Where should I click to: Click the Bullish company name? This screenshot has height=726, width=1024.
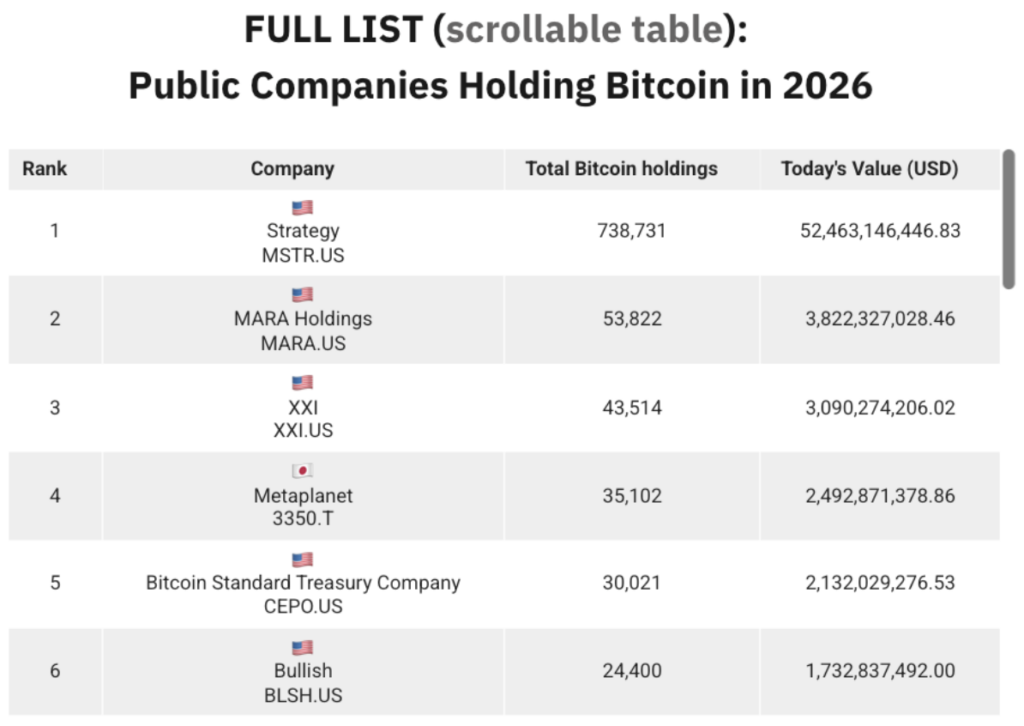[x=303, y=671]
